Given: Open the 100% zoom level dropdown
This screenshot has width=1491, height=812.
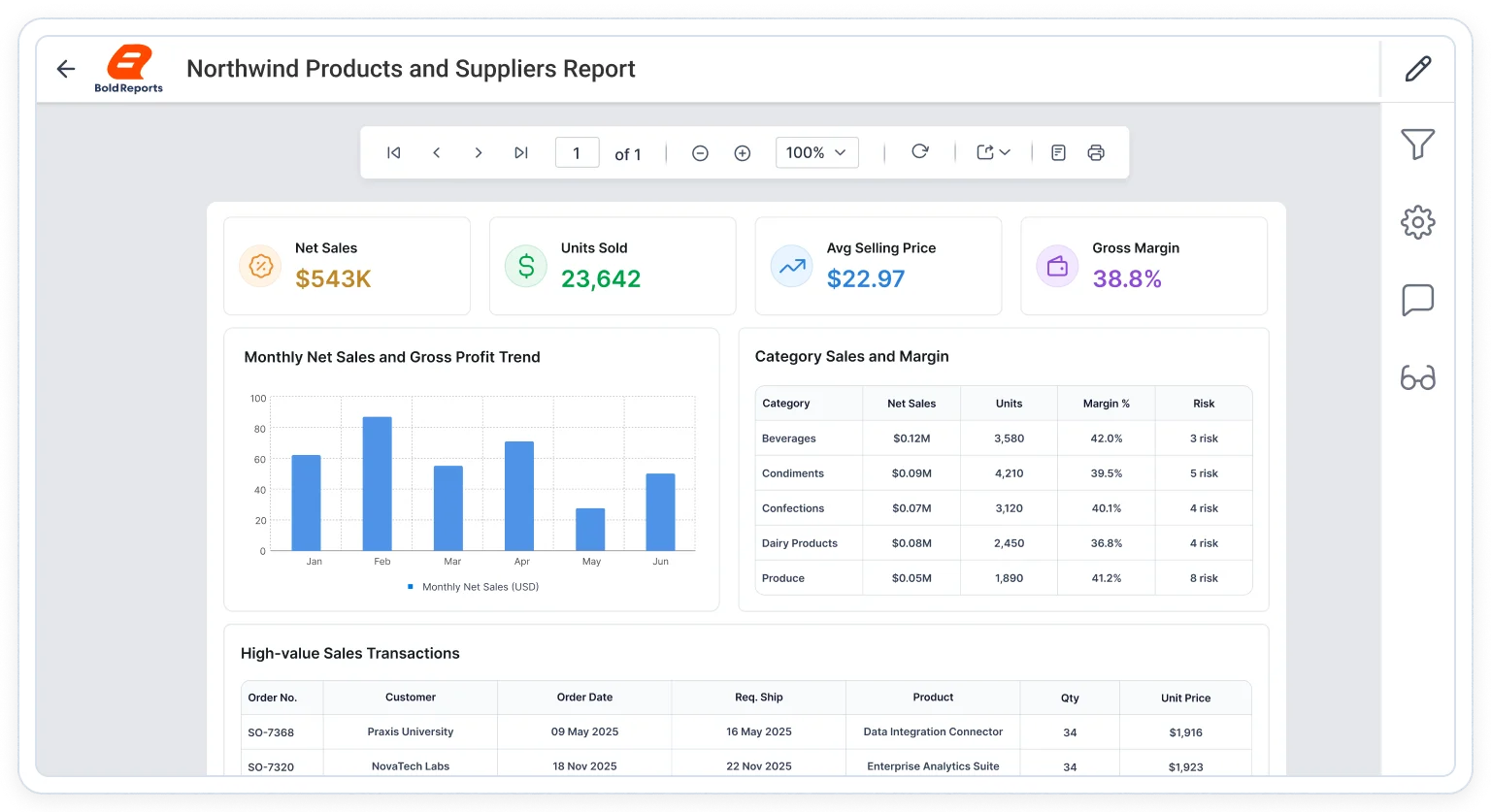Looking at the screenshot, I should (817, 152).
